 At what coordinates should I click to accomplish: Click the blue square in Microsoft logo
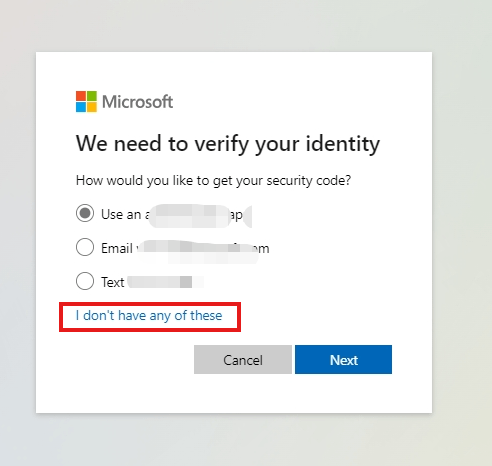pos(81,107)
